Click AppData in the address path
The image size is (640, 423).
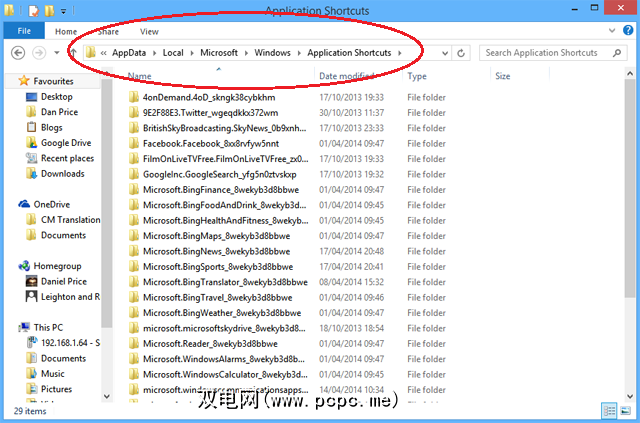[129, 53]
